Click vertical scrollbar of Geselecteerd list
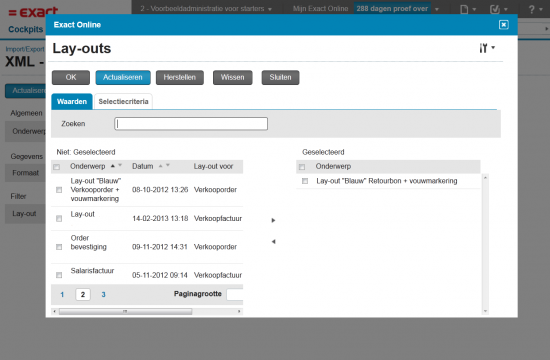The height and width of the screenshot is (360, 550). point(485,244)
